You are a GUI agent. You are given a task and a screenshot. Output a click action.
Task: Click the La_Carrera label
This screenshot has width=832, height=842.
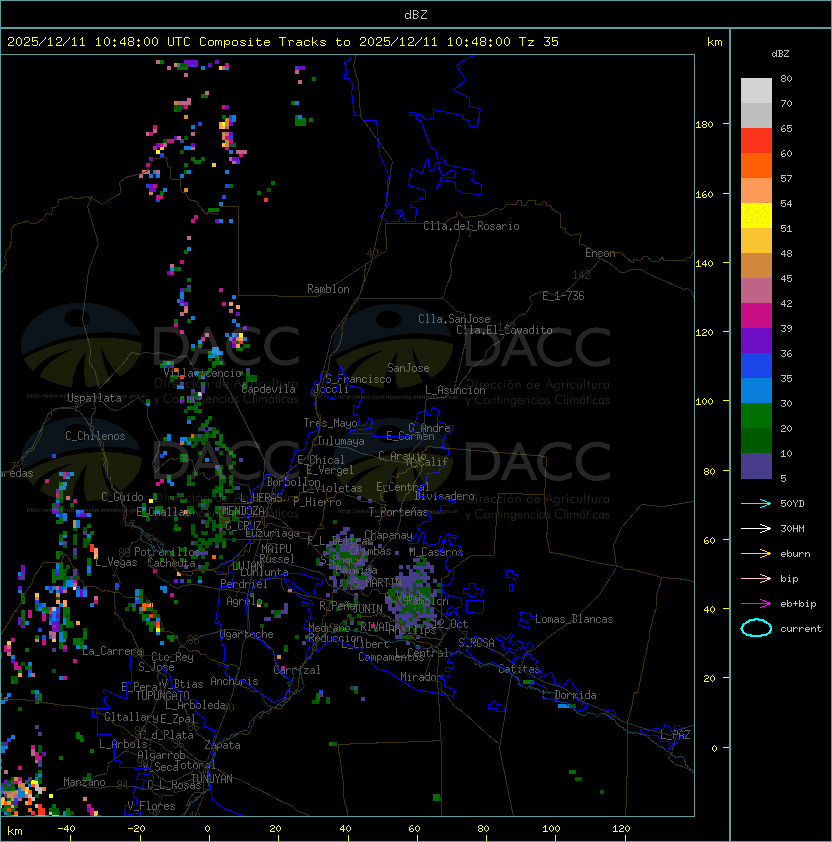(x=113, y=651)
